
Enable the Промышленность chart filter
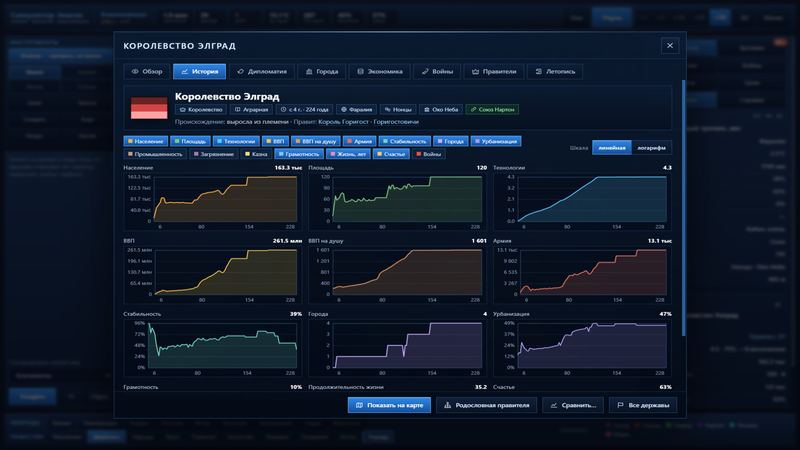click(x=155, y=154)
